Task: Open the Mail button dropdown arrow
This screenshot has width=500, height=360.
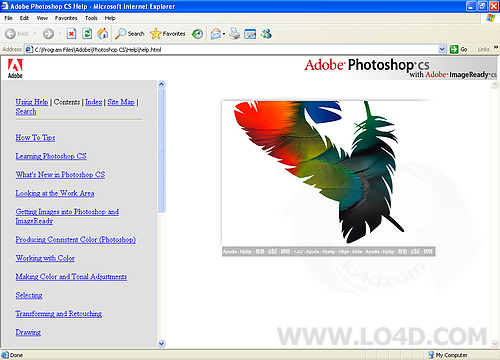Action: [224, 34]
